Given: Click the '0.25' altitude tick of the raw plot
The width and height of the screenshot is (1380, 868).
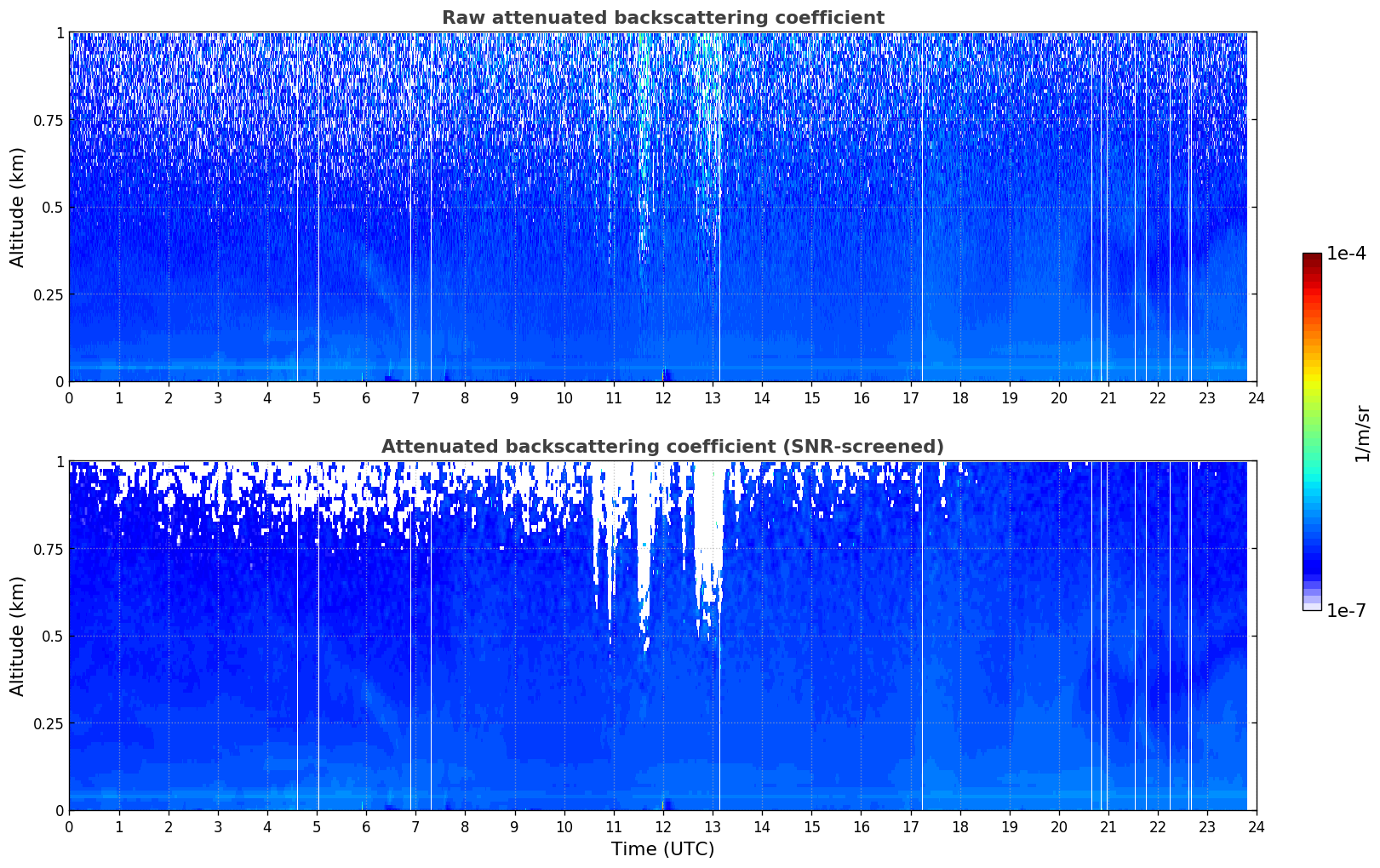Looking at the screenshot, I should point(49,294).
